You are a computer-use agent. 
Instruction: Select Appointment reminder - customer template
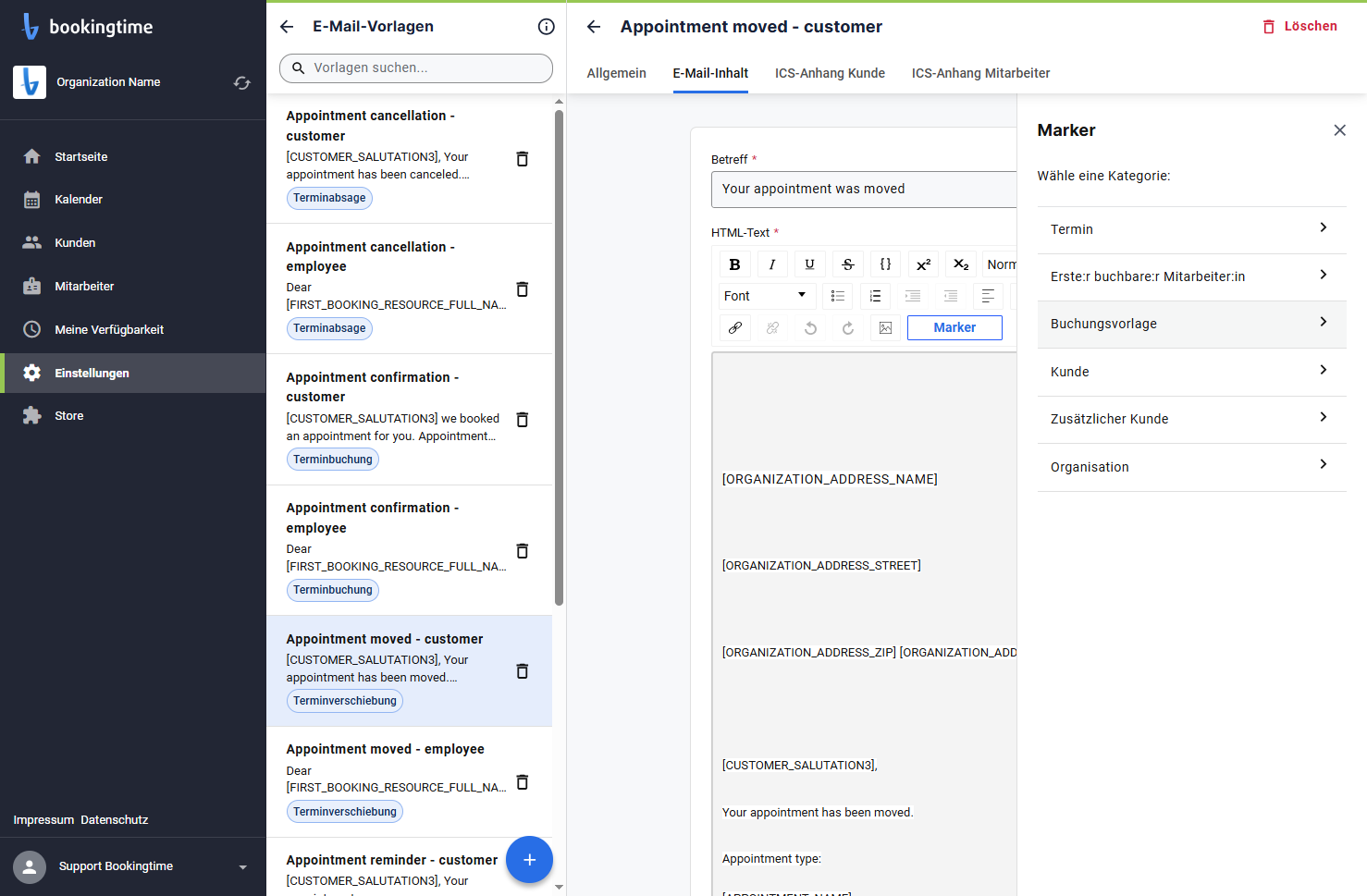[x=392, y=860]
